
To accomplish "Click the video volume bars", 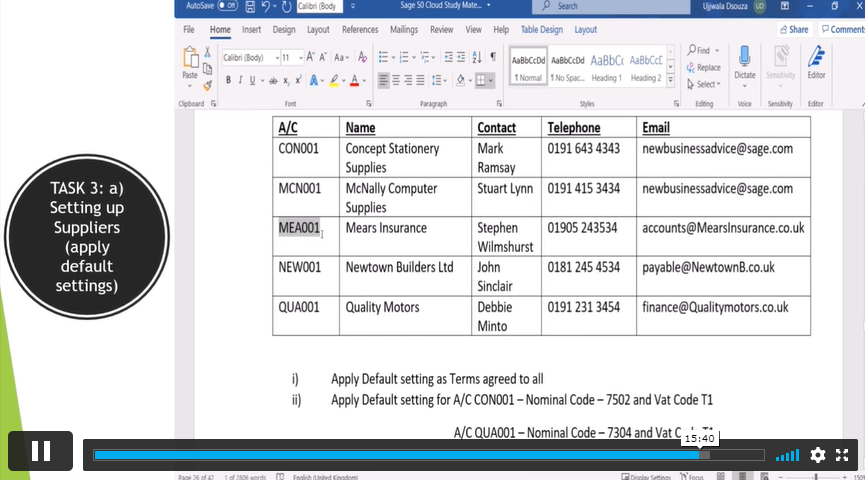I will tap(787, 455).
